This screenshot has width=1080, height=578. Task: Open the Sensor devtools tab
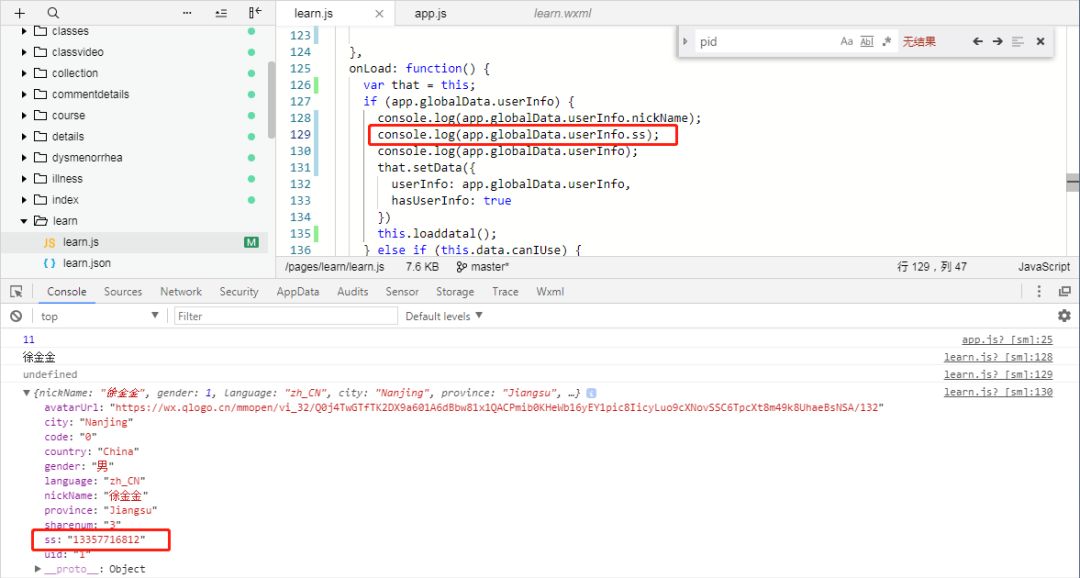coord(402,291)
